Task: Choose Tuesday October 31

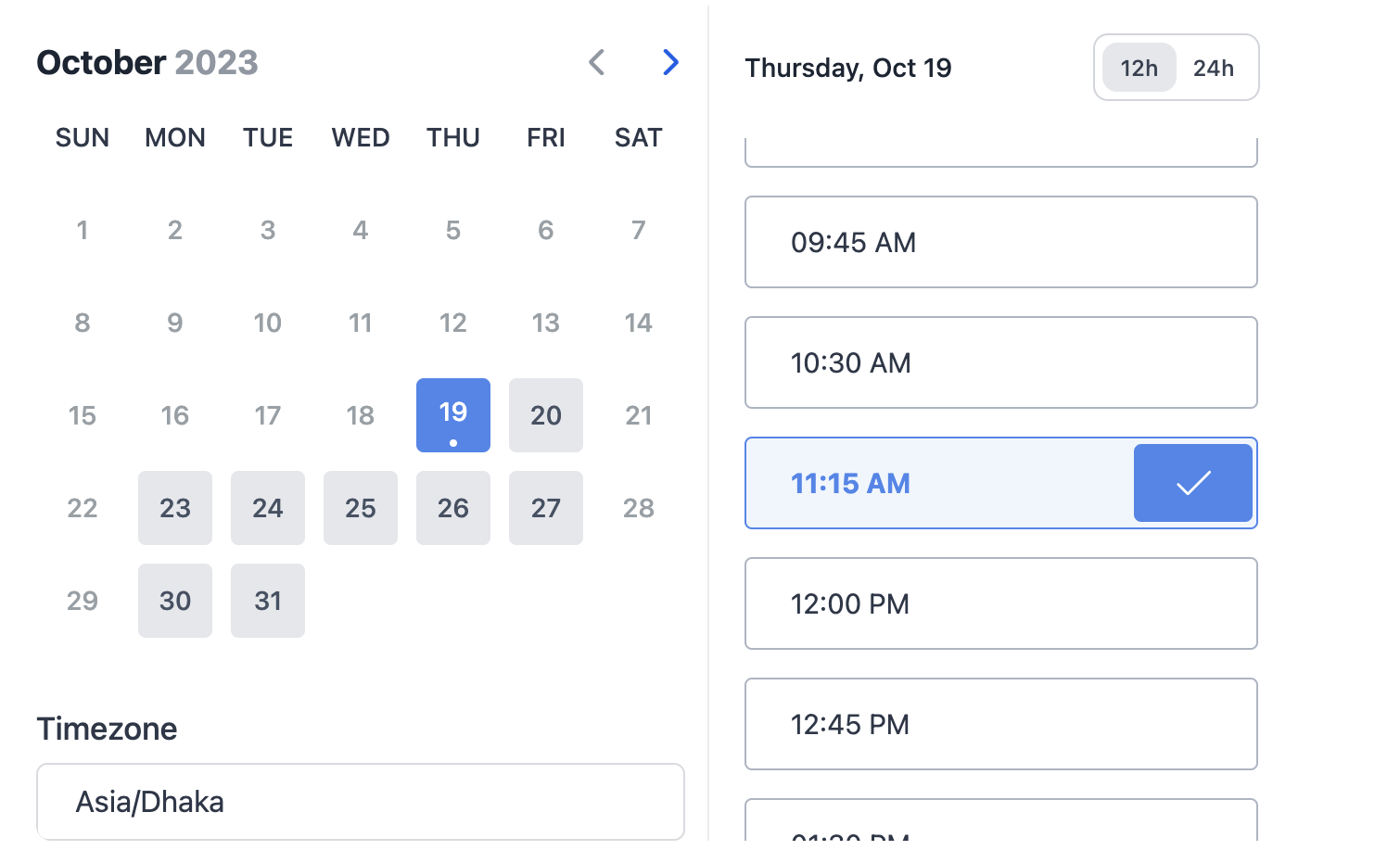Action: point(268,601)
